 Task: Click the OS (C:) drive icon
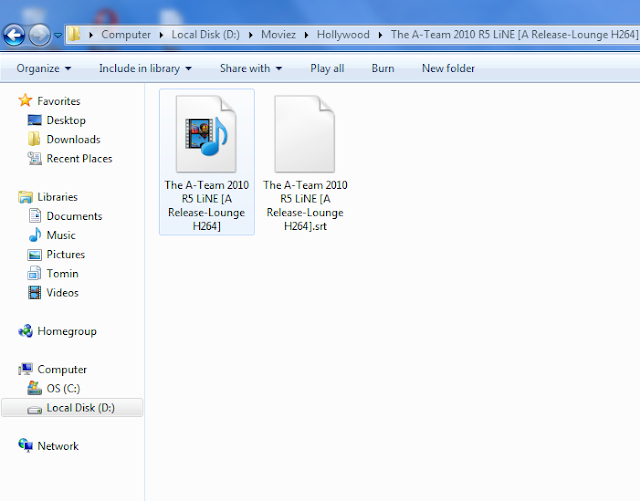coord(34,388)
